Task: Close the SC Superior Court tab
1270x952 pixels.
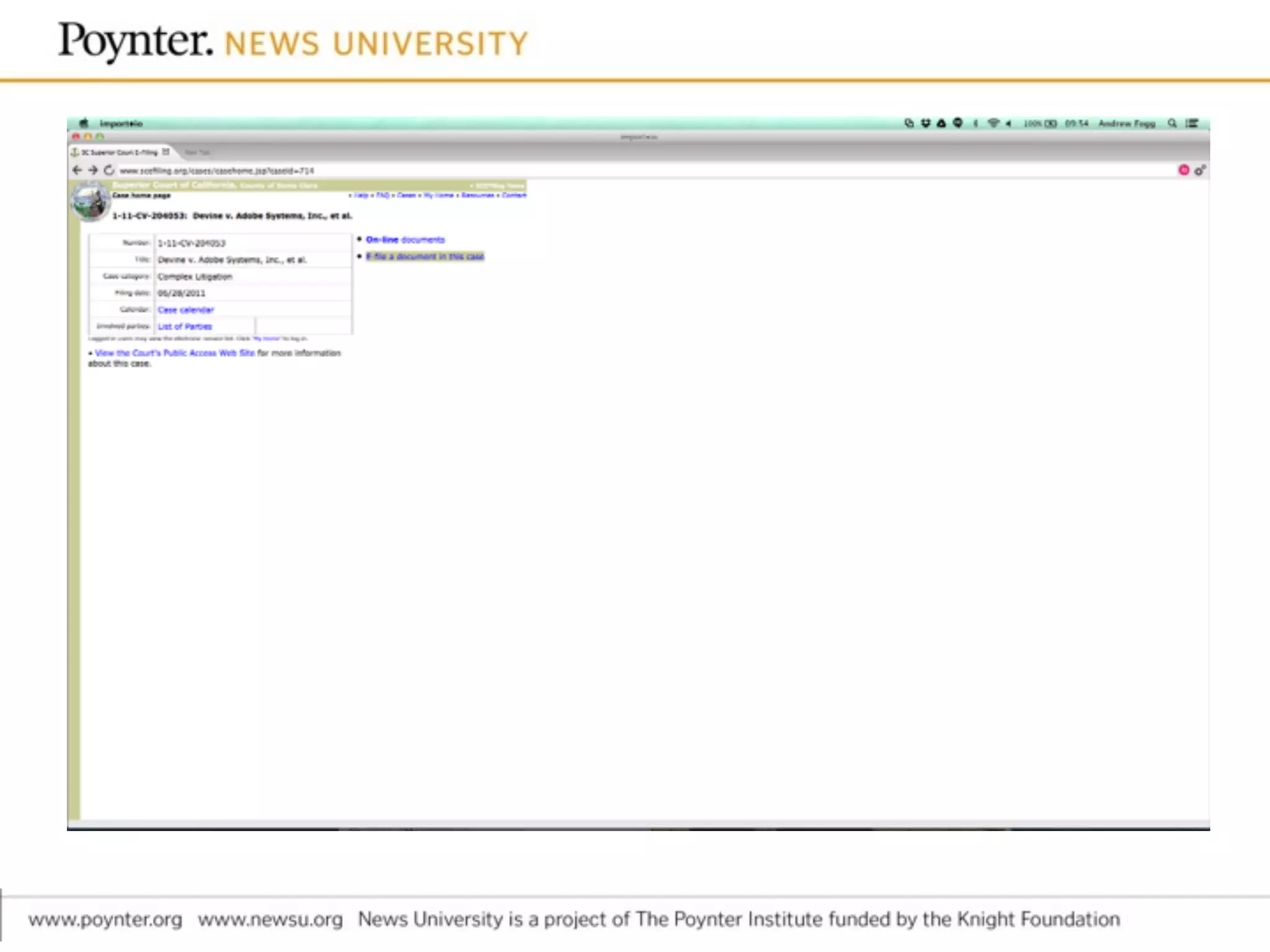Action: click(166, 152)
